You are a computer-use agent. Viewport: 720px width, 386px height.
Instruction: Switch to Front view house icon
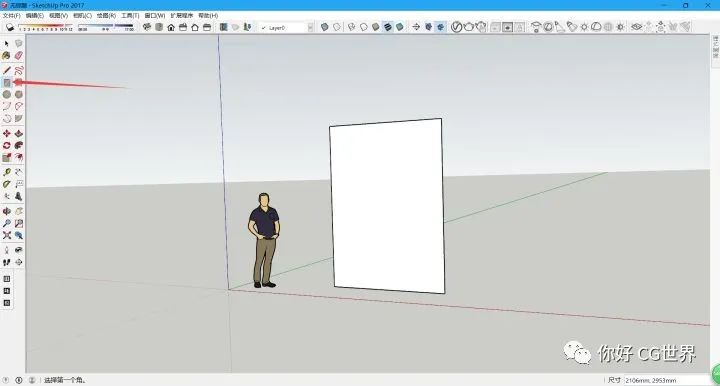pyautogui.click(x=171, y=28)
